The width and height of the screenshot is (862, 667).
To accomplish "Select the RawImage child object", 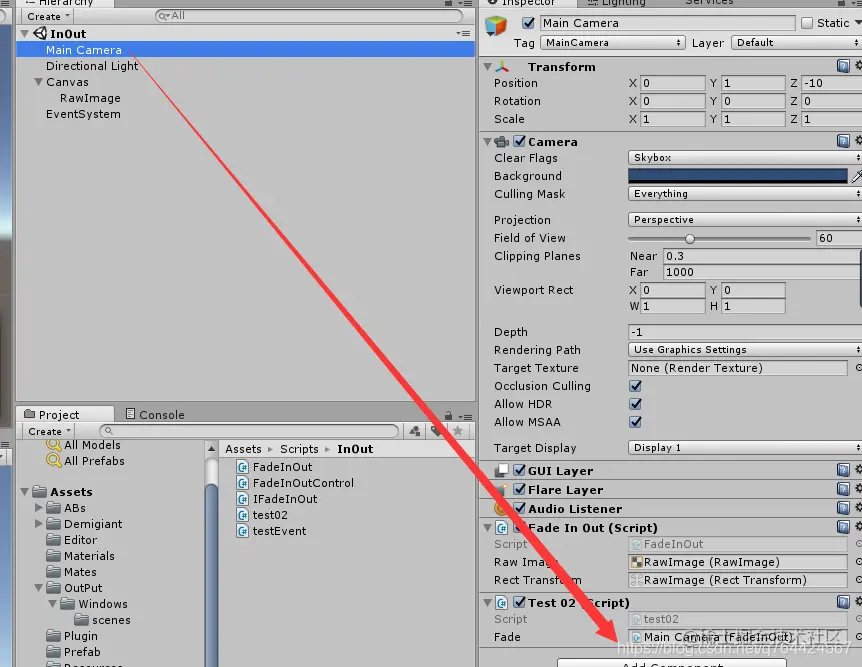I will click(90, 98).
